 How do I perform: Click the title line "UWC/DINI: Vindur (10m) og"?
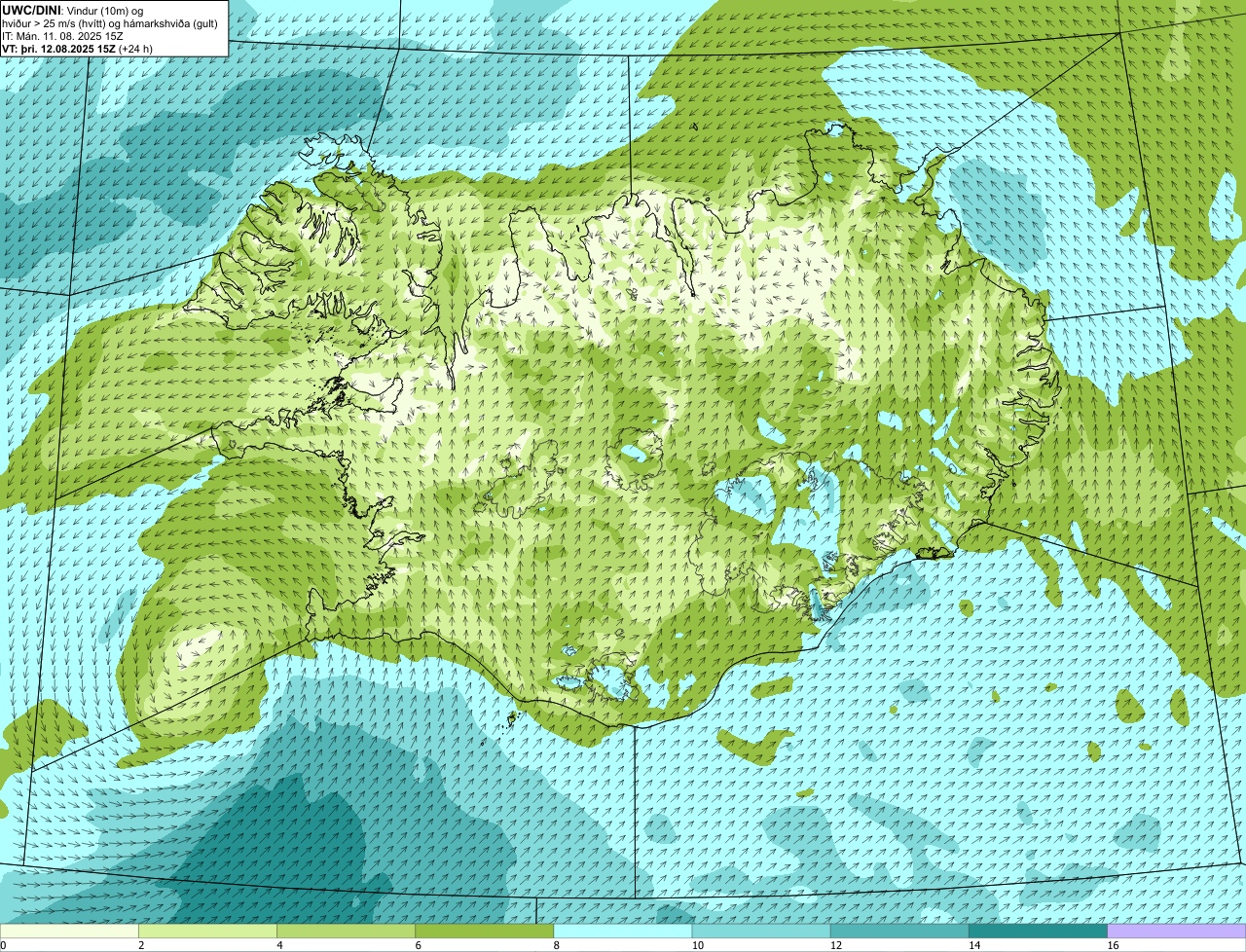click(73, 10)
